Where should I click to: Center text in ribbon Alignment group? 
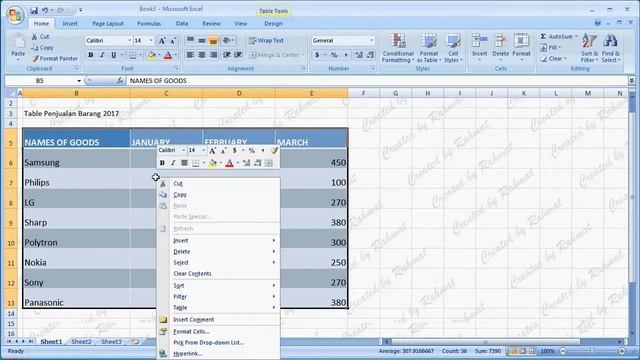click(x=202, y=55)
